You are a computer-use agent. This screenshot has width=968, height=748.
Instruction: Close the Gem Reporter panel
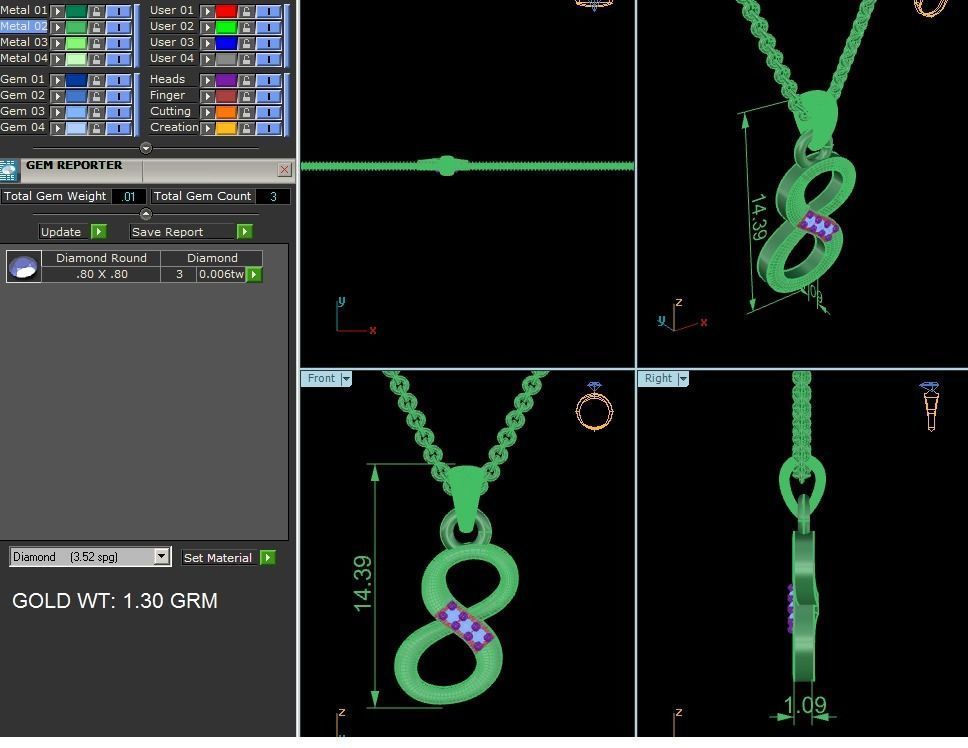click(284, 170)
